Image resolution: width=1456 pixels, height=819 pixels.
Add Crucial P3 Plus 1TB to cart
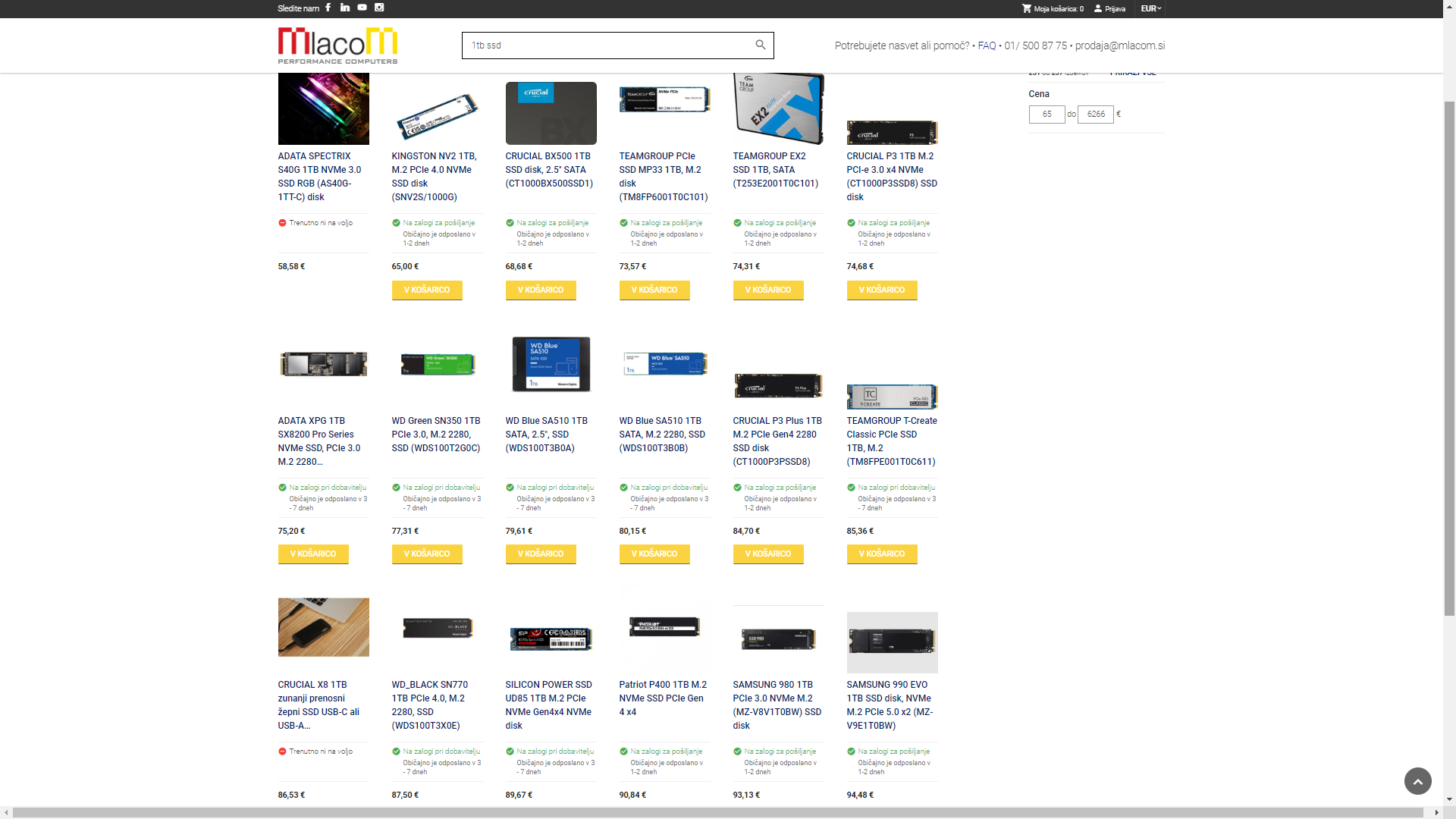coord(767,554)
